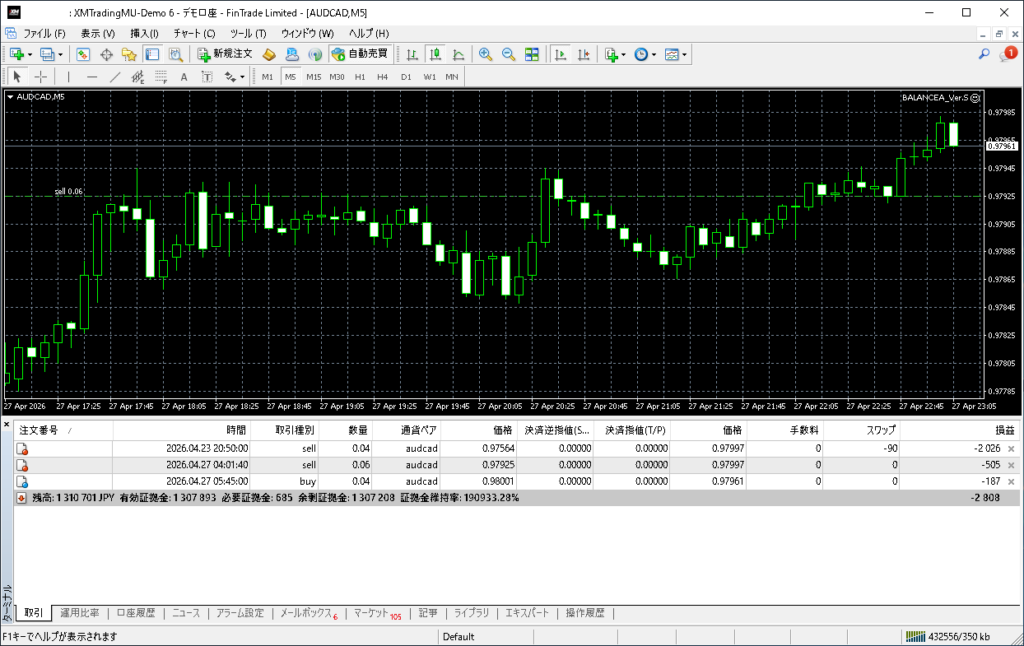Open the tile windows icon
This screenshot has height=646, width=1024.
(x=532, y=54)
